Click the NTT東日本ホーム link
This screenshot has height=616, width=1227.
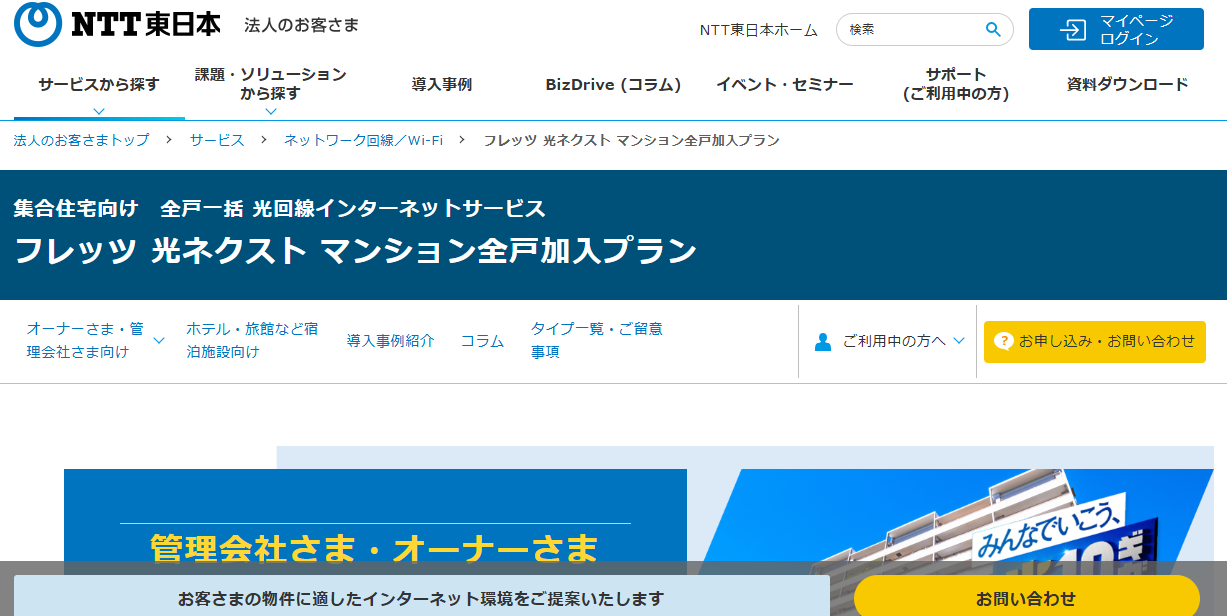(x=759, y=30)
